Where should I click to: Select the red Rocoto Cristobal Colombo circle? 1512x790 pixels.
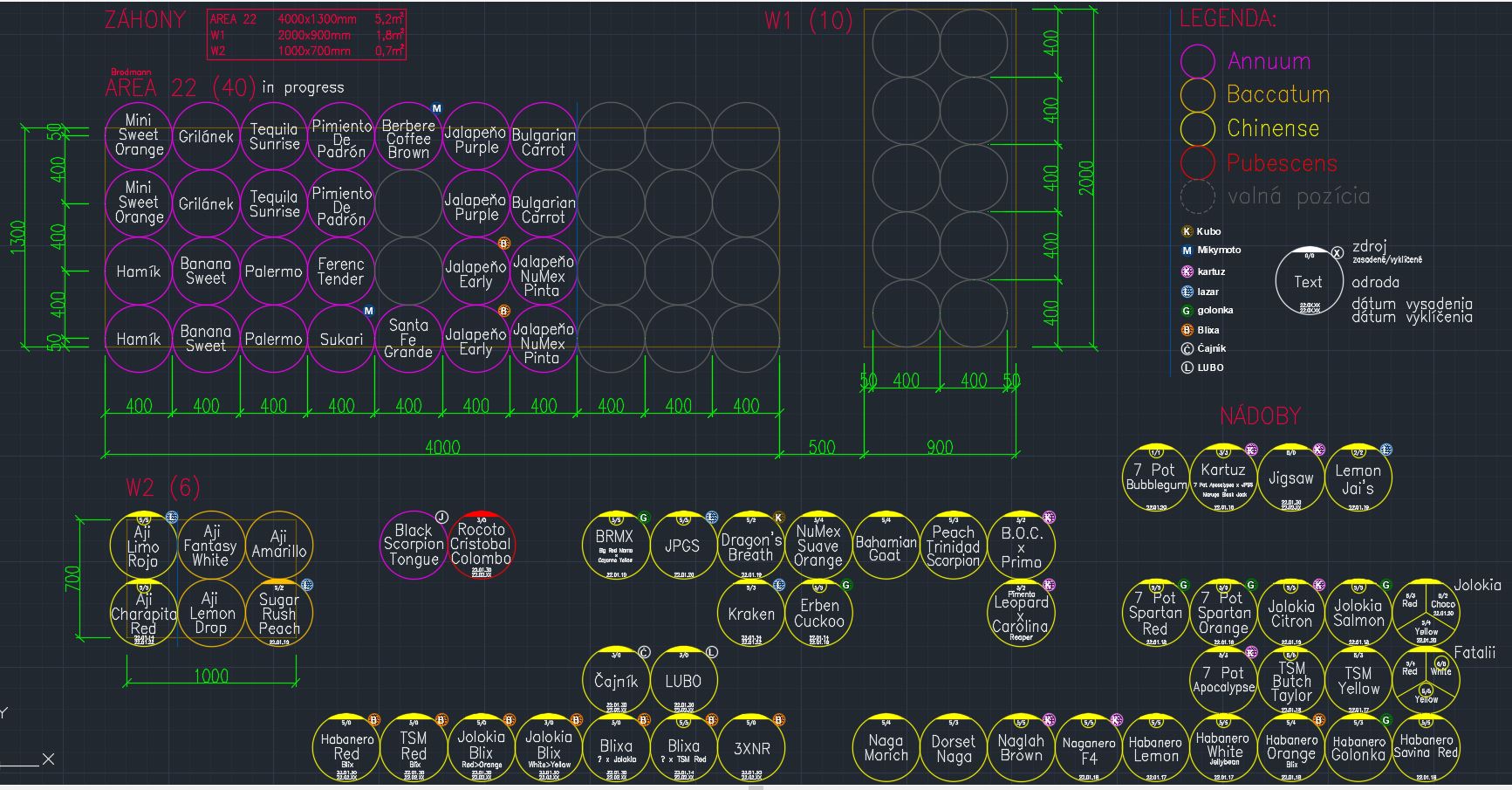[482, 545]
